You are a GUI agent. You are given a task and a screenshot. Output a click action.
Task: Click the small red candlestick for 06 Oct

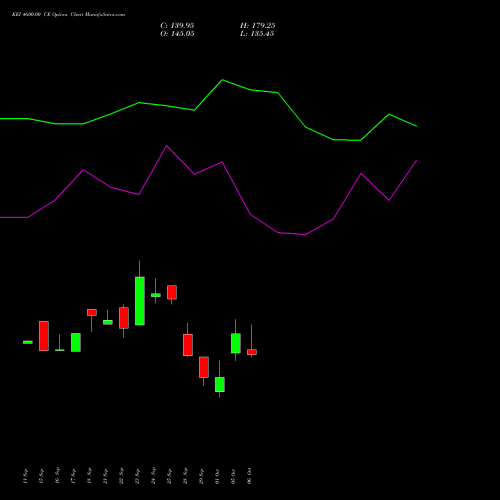[x=252, y=352]
